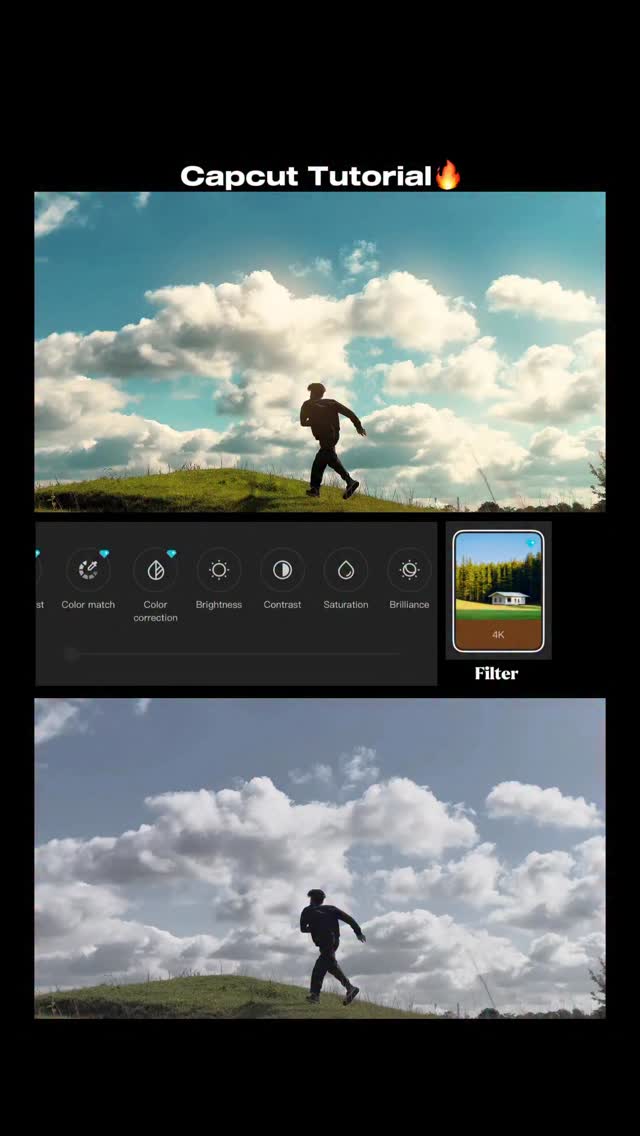Viewport: 640px width, 1136px height.
Task: Click the "Saturation" label text
Action: pos(346,604)
